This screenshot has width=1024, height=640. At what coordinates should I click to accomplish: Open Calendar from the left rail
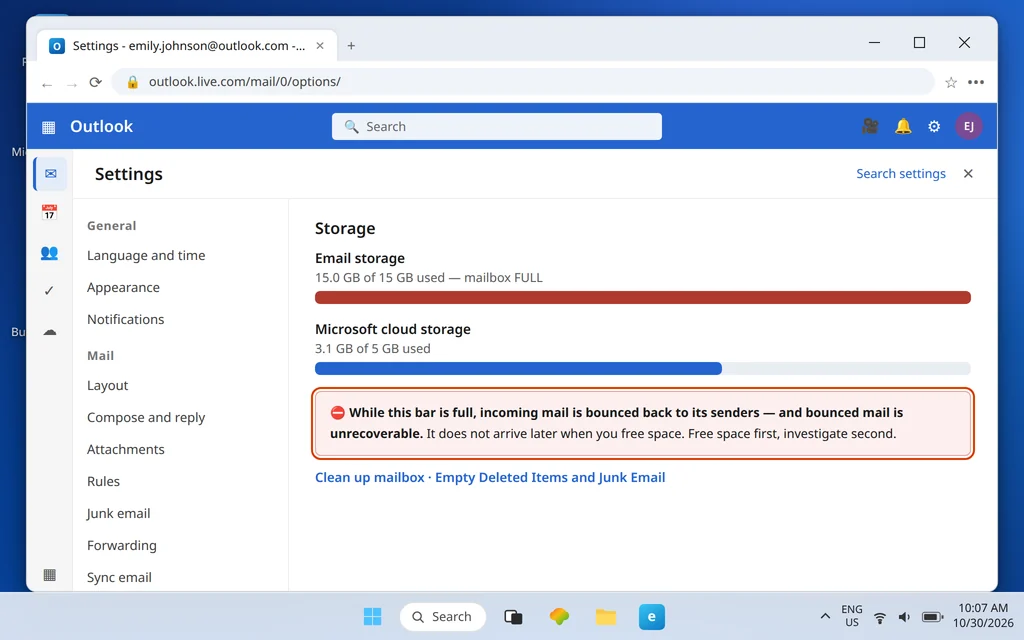(x=49, y=212)
